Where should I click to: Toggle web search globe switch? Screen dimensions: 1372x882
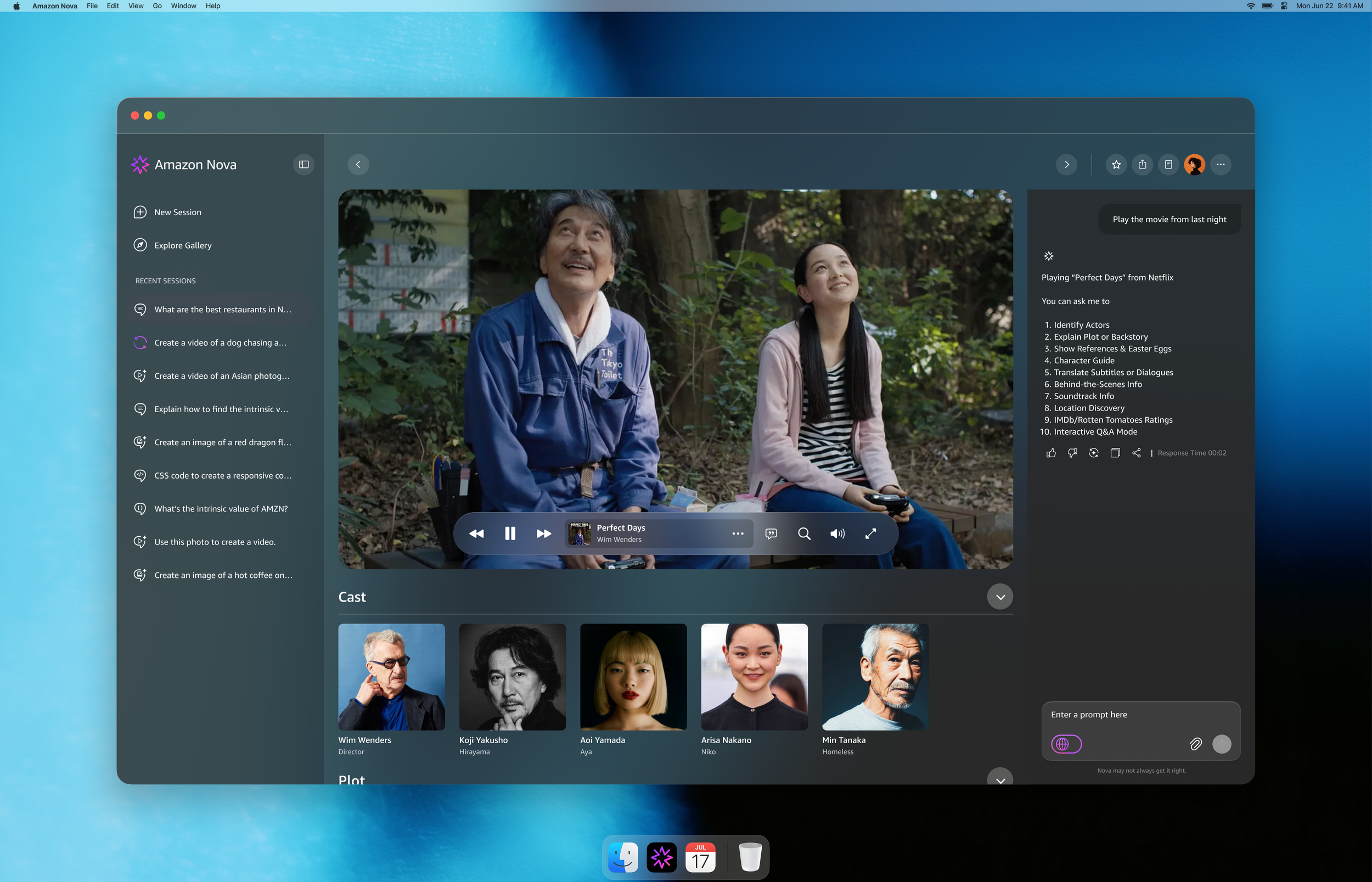pyautogui.click(x=1066, y=744)
